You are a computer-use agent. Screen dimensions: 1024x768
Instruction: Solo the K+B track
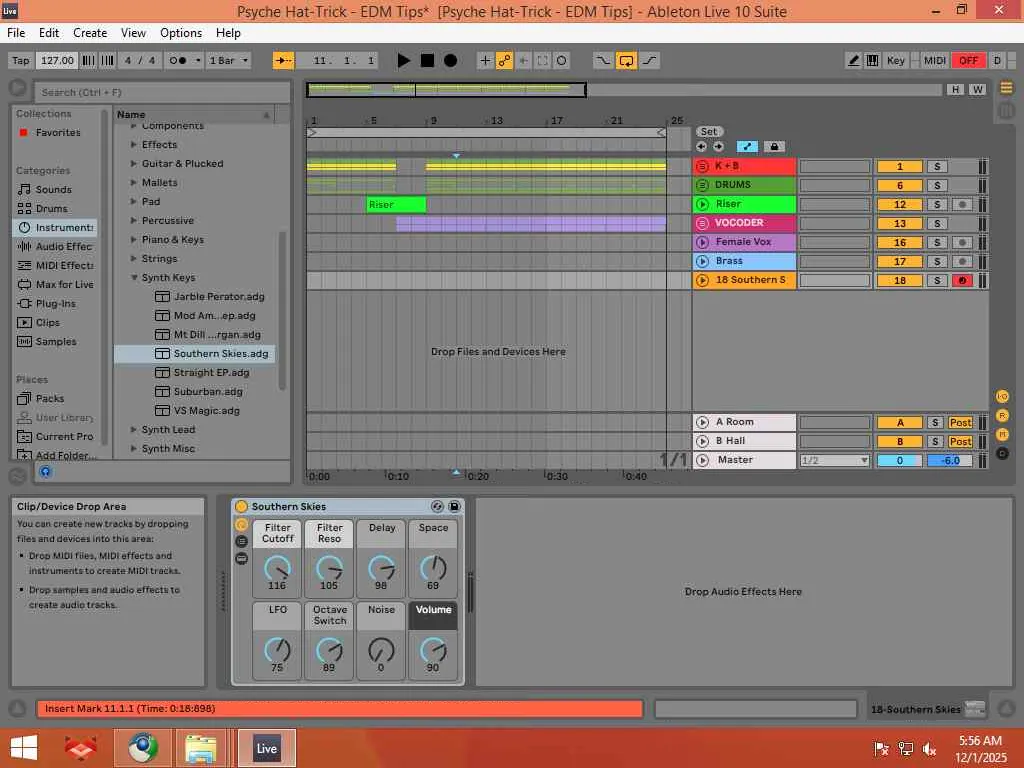click(x=936, y=167)
